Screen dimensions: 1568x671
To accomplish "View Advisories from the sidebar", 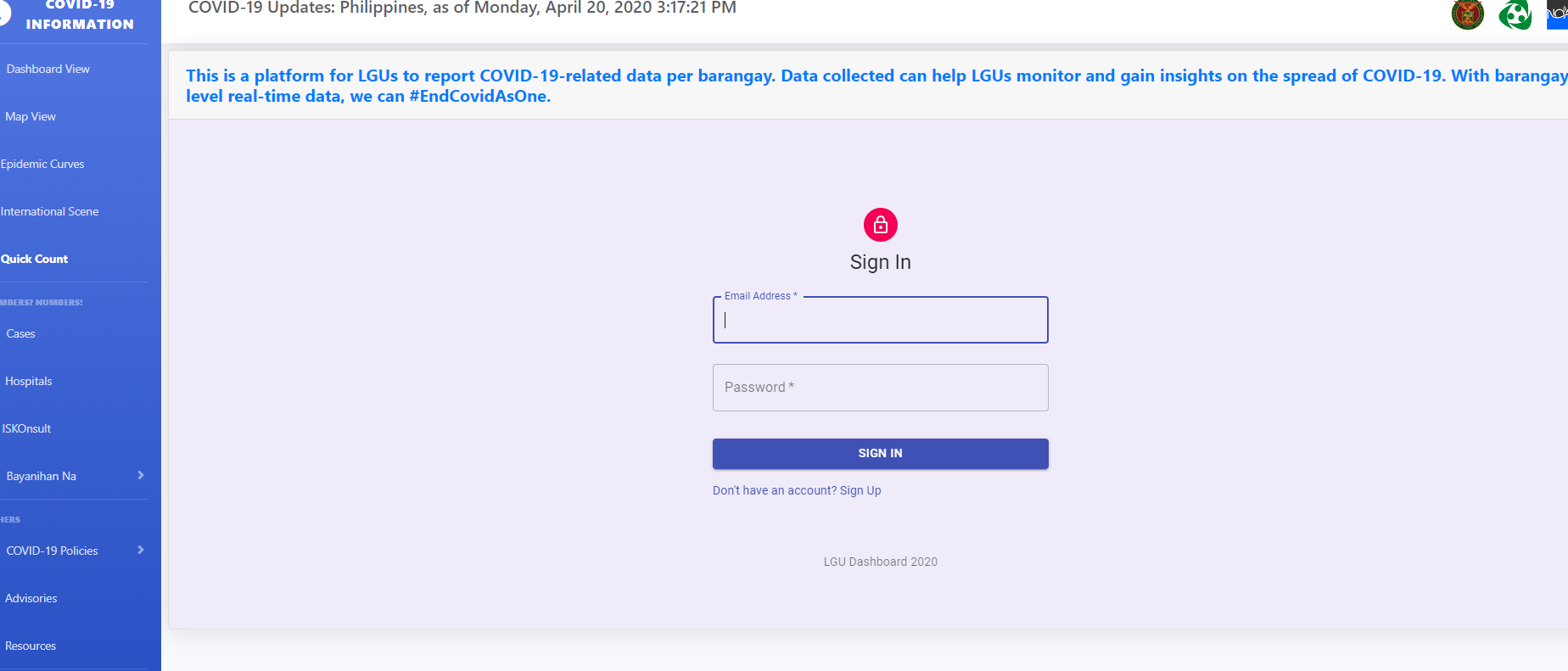I will tap(31, 598).
